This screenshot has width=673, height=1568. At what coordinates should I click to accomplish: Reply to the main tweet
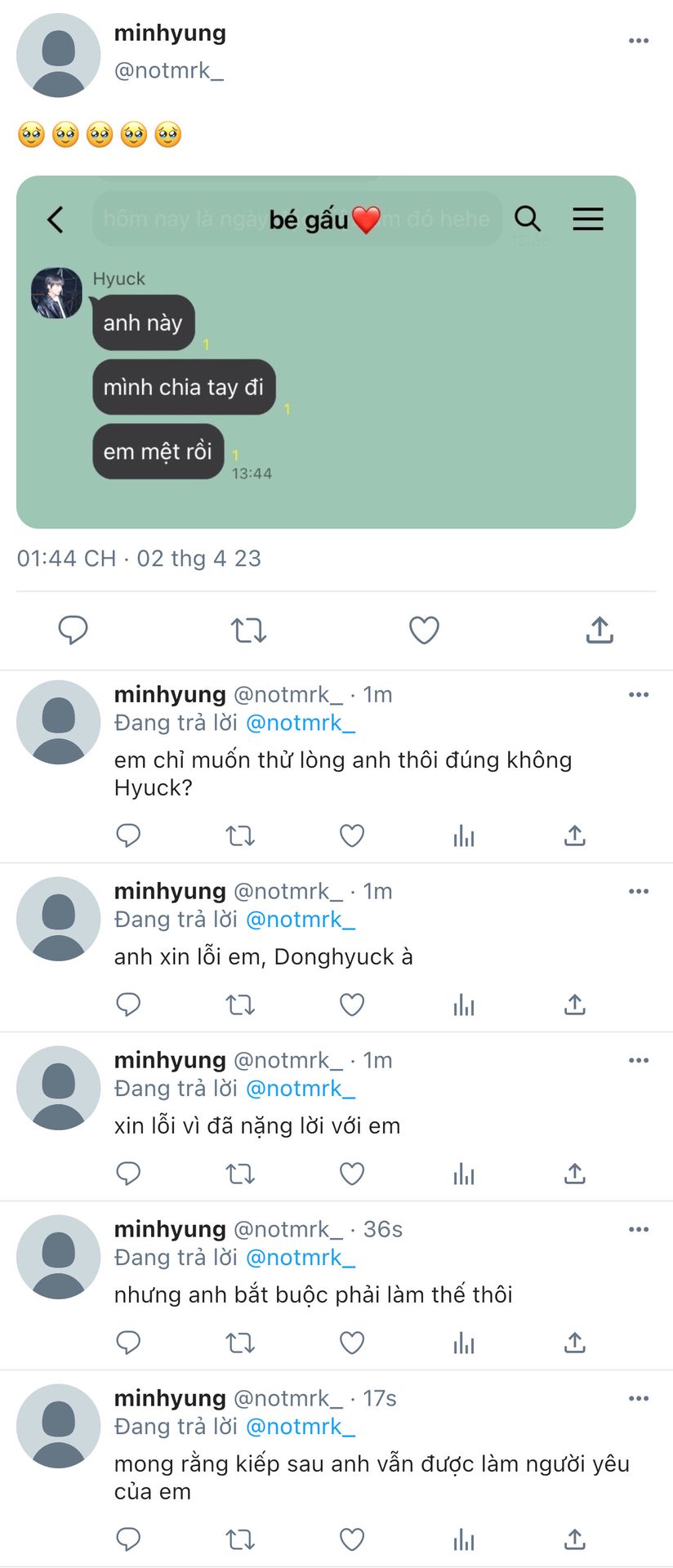(x=73, y=630)
